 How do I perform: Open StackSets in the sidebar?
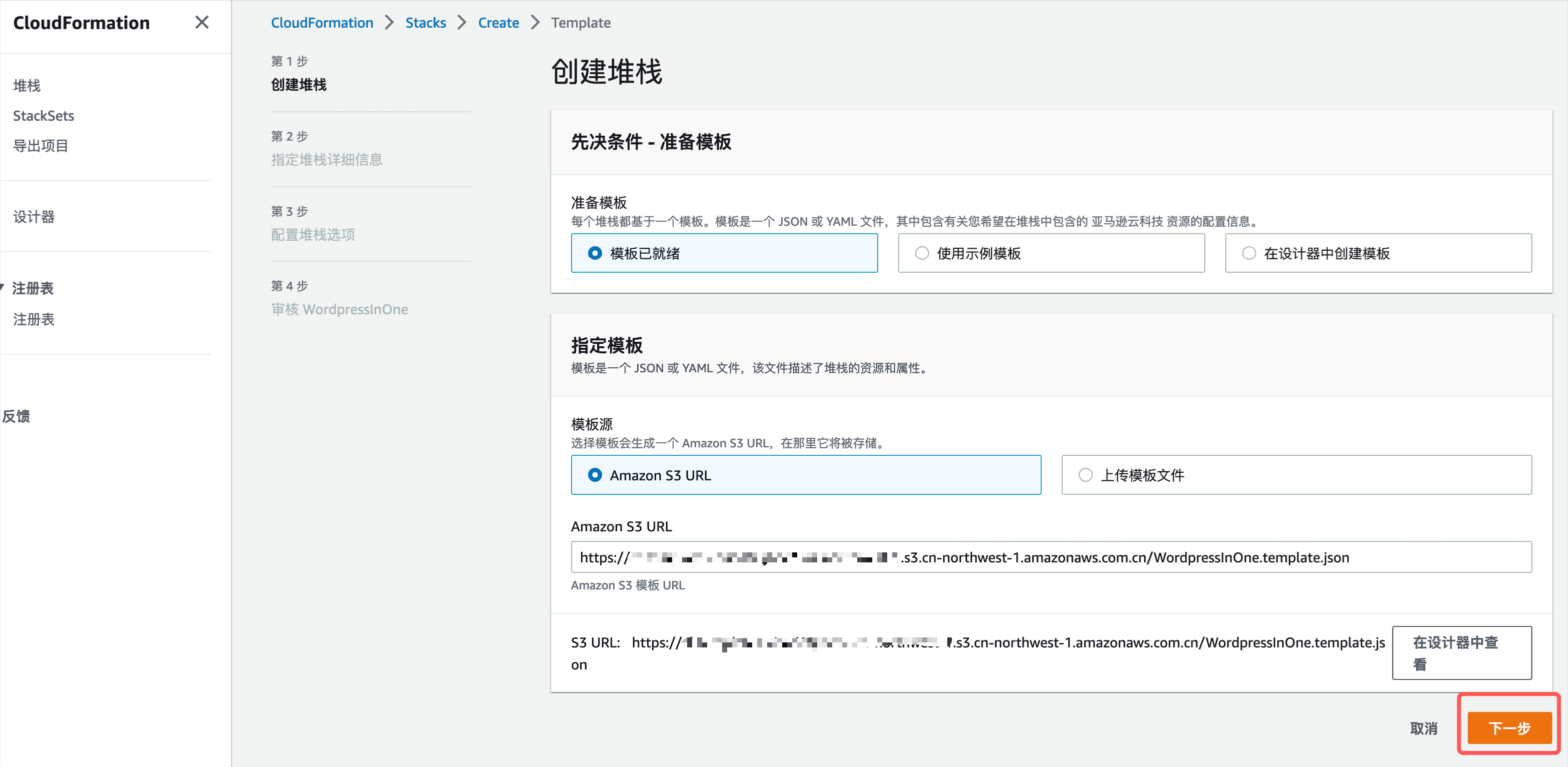[44, 116]
